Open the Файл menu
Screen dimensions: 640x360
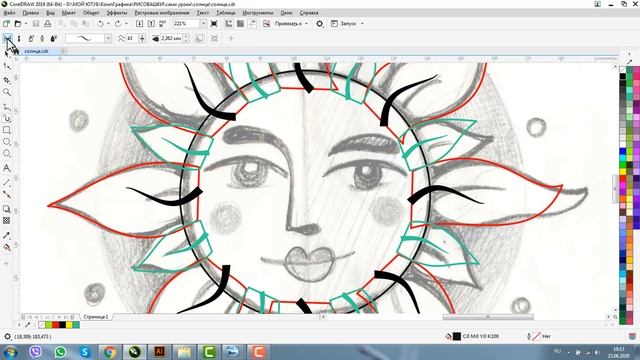[9, 13]
